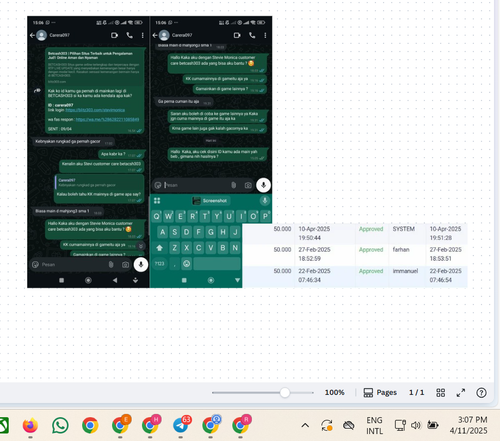The width and height of the screenshot is (500, 441).
Task: Click the SYSTEM approver cell
Action: tap(404, 229)
